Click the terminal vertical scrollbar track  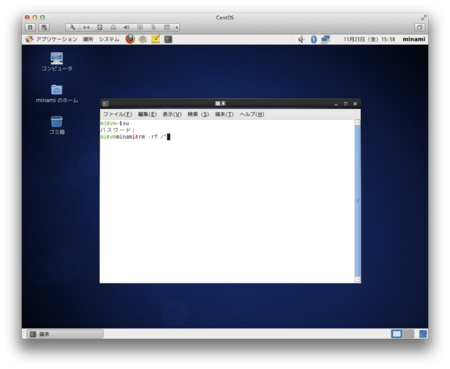pos(357,201)
